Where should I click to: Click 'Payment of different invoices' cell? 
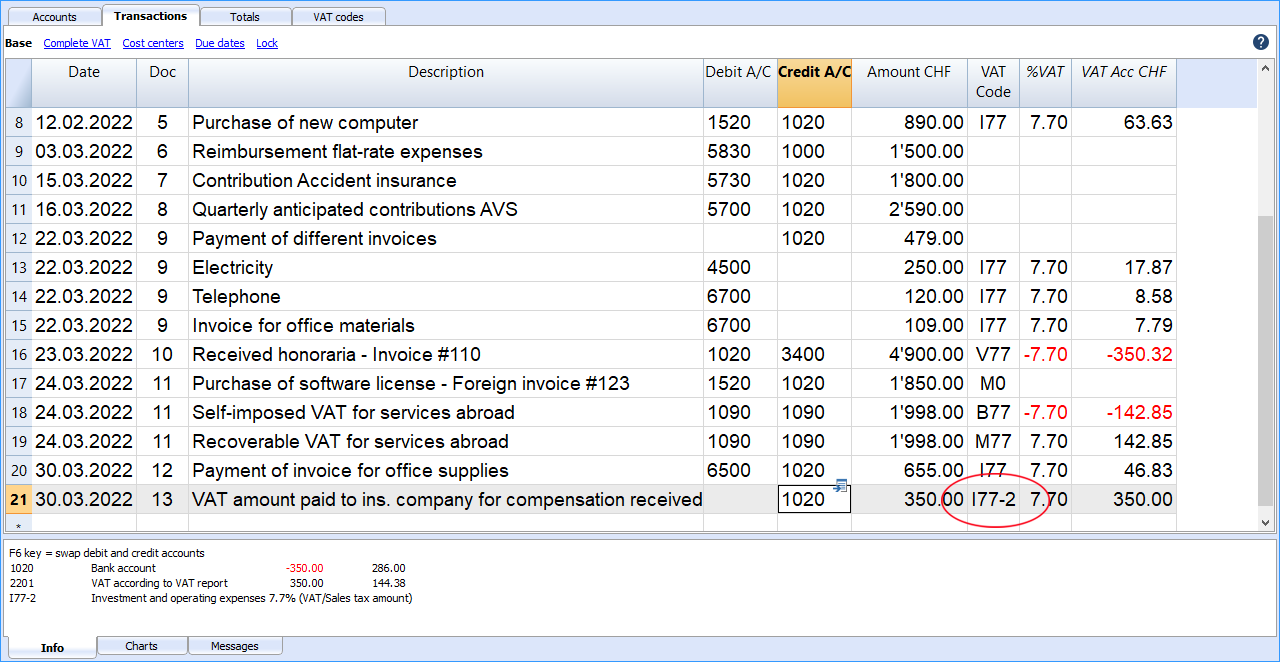(x=446, y=239)
